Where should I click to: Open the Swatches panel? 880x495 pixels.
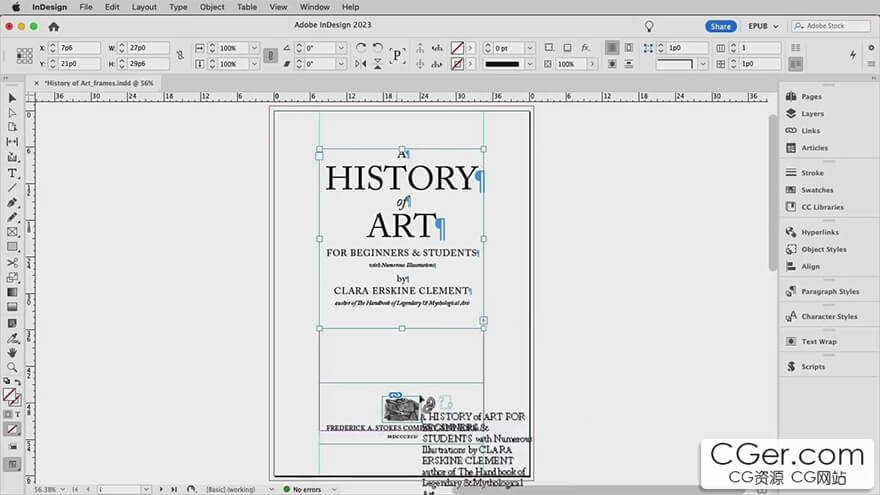(x=817, y=190)
